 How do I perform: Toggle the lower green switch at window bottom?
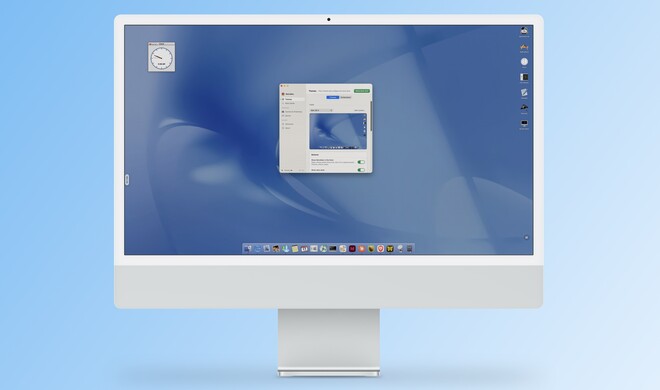[361, 170]
